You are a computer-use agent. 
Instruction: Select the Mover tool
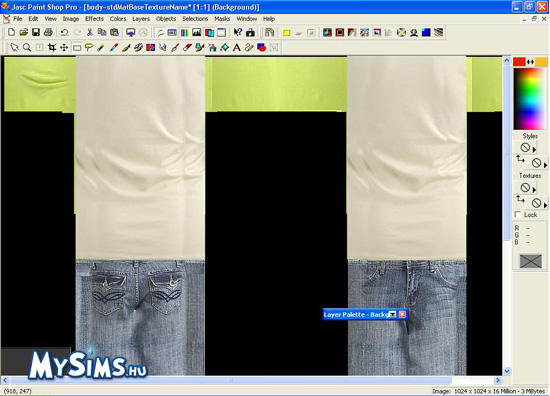64,47
